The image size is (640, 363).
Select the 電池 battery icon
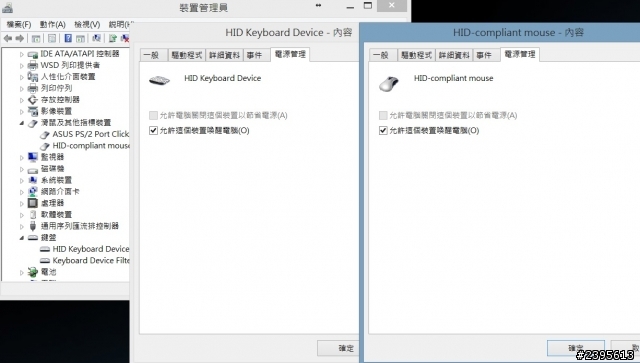click(33, 272)
